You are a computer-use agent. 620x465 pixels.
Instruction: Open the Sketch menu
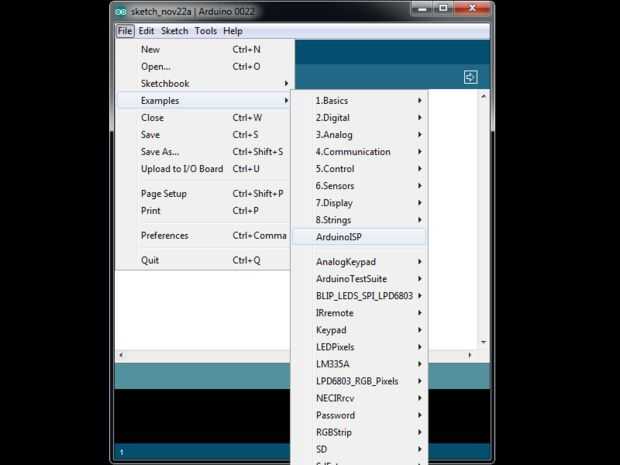coord(174,31)
